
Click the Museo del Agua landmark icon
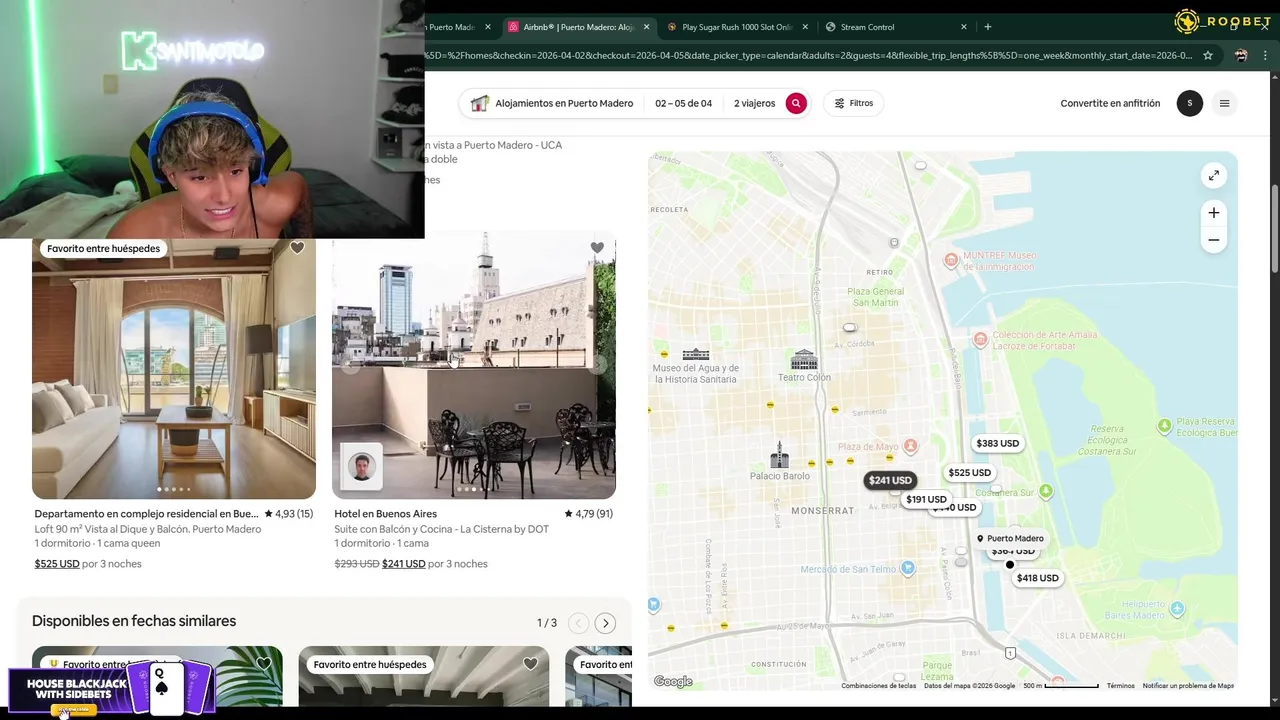pos(695,355)
